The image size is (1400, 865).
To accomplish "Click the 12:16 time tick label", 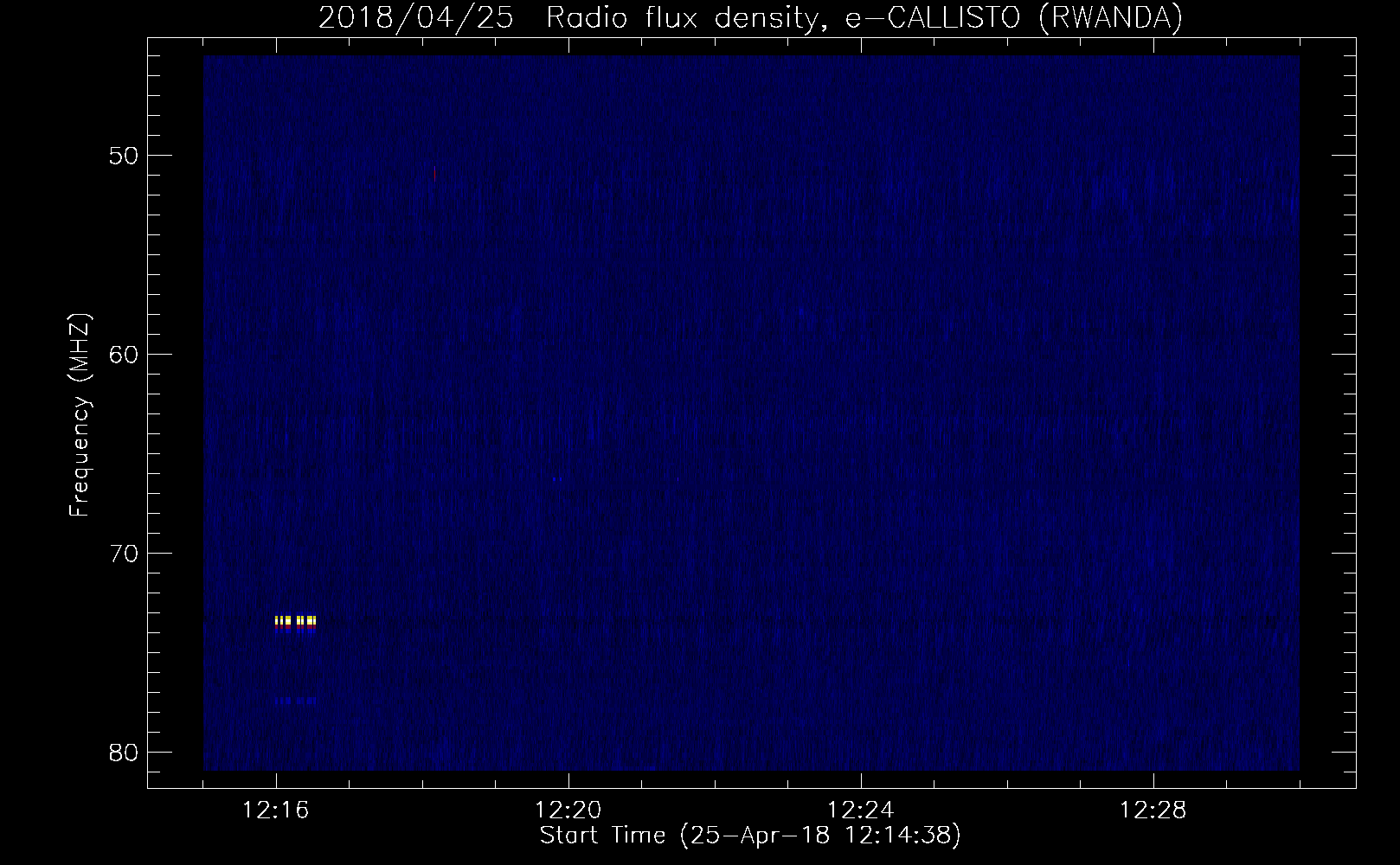I will [x=276, y=811].
